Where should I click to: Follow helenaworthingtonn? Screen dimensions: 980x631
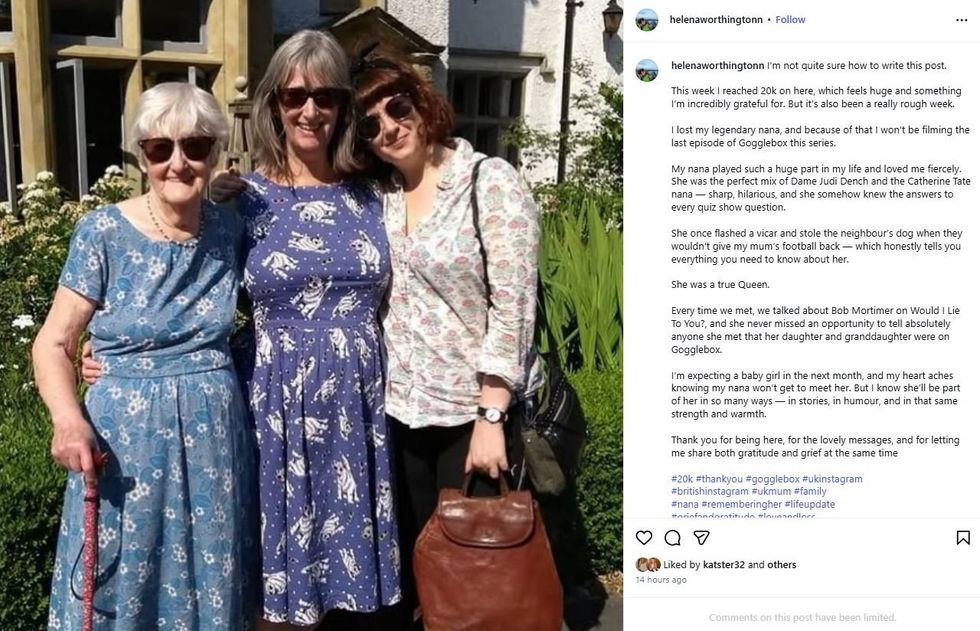pos(790,20)
